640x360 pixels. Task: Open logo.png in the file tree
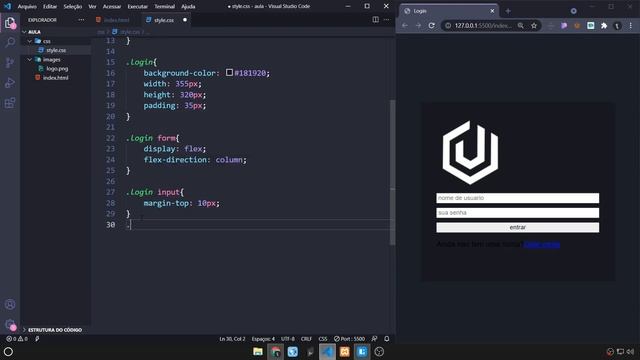coord(56,69)
